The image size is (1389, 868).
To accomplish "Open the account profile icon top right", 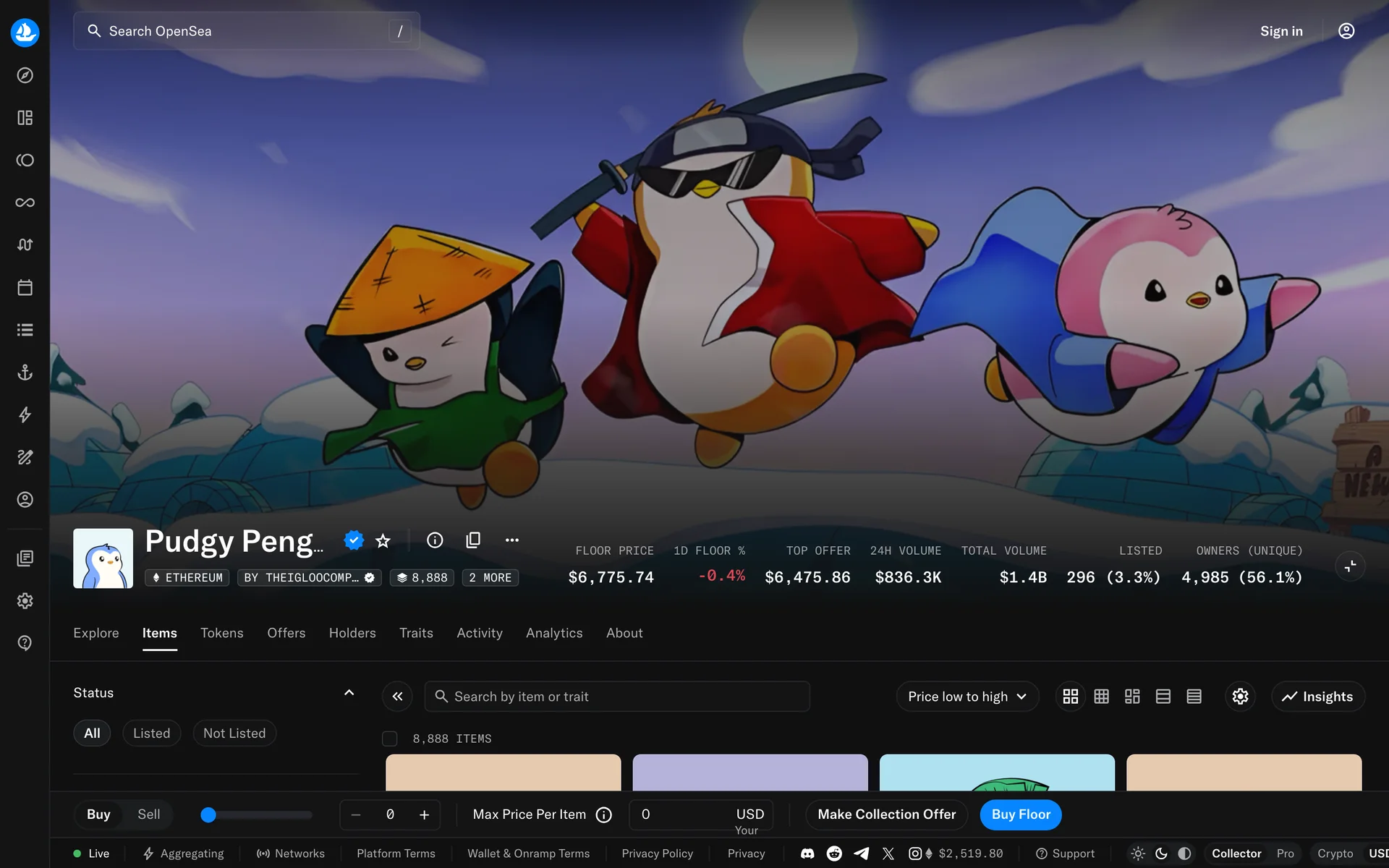I will 1346,31.
